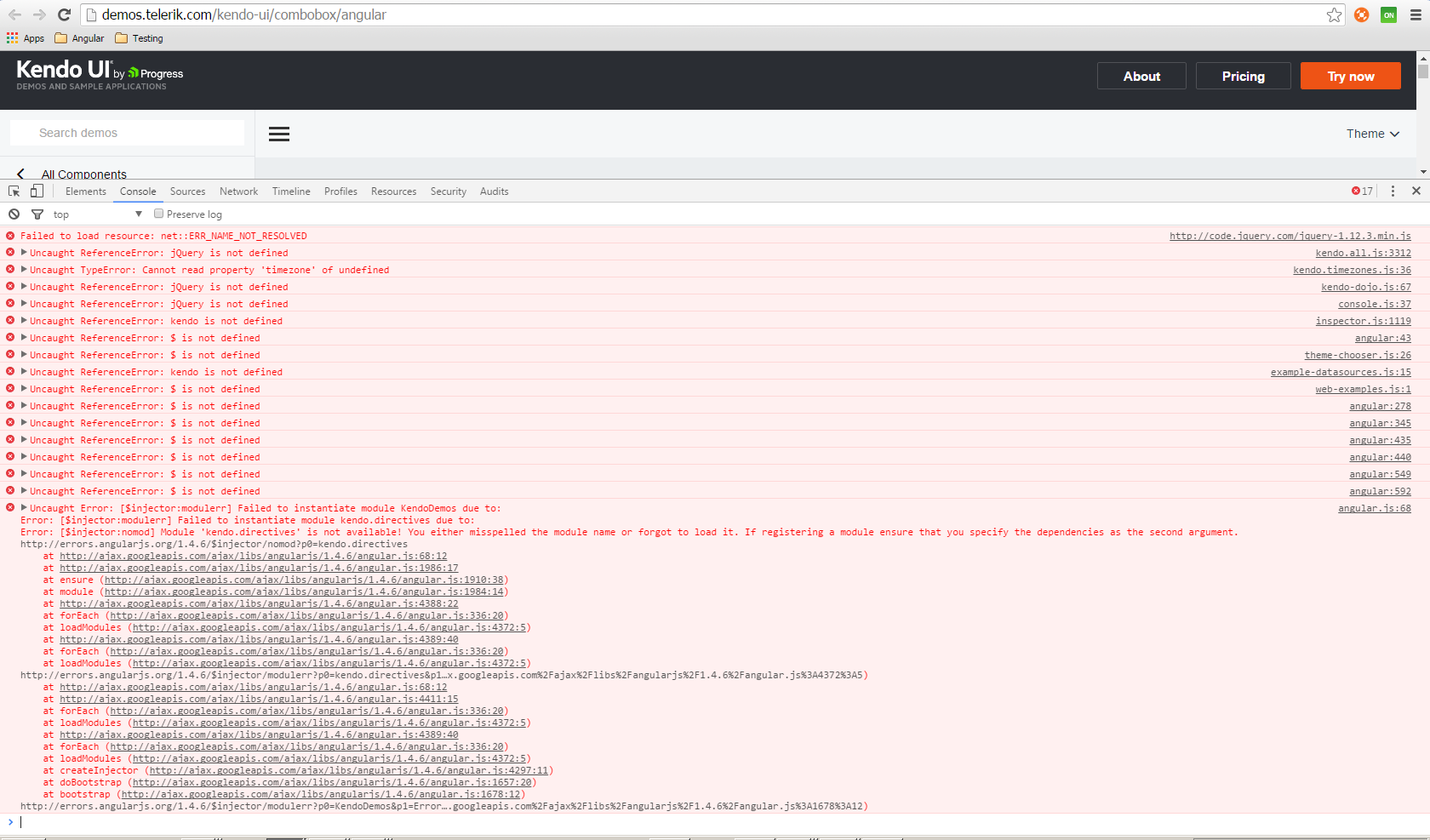Open the angular:592 source link

click(1381, 491)
